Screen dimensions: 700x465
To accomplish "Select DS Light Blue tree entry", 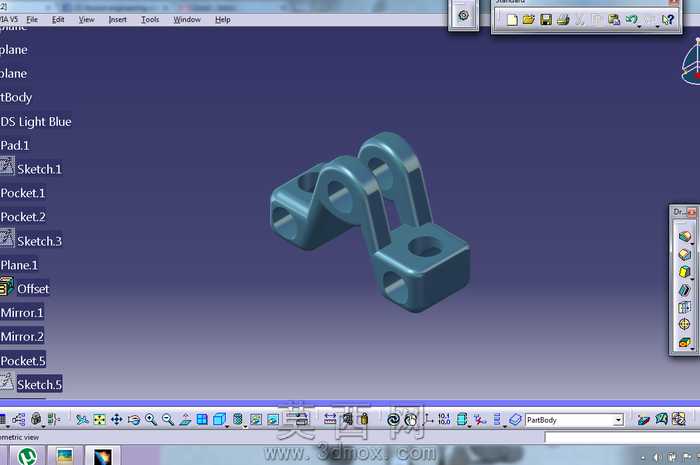I will 36,122.
